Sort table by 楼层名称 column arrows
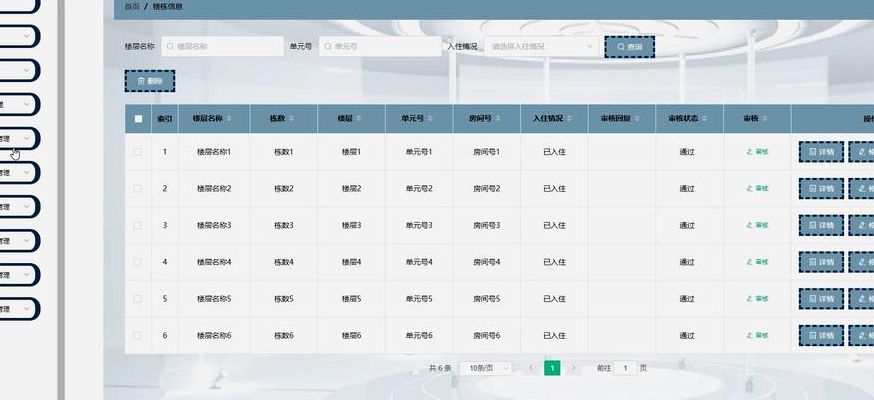The width and height of the screenshot is (874, 400). [x=229, y=119]
